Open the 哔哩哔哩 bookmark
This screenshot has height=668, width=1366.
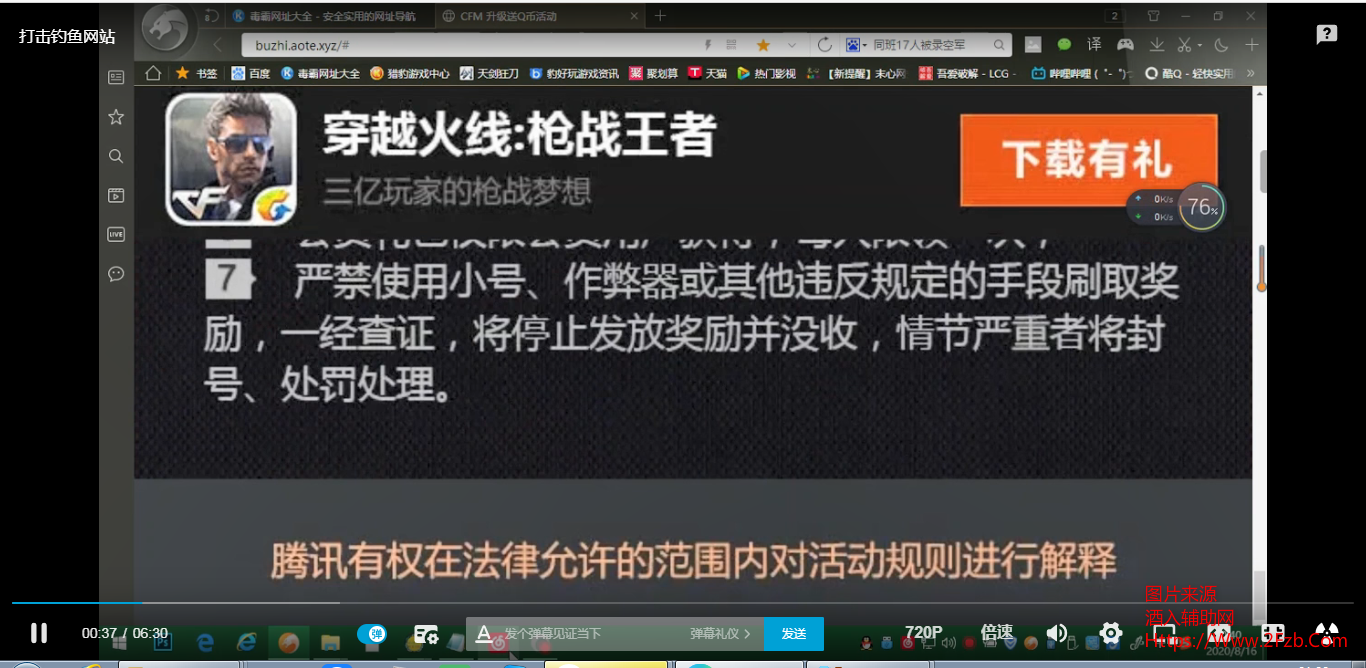(x=1083, y=73)
